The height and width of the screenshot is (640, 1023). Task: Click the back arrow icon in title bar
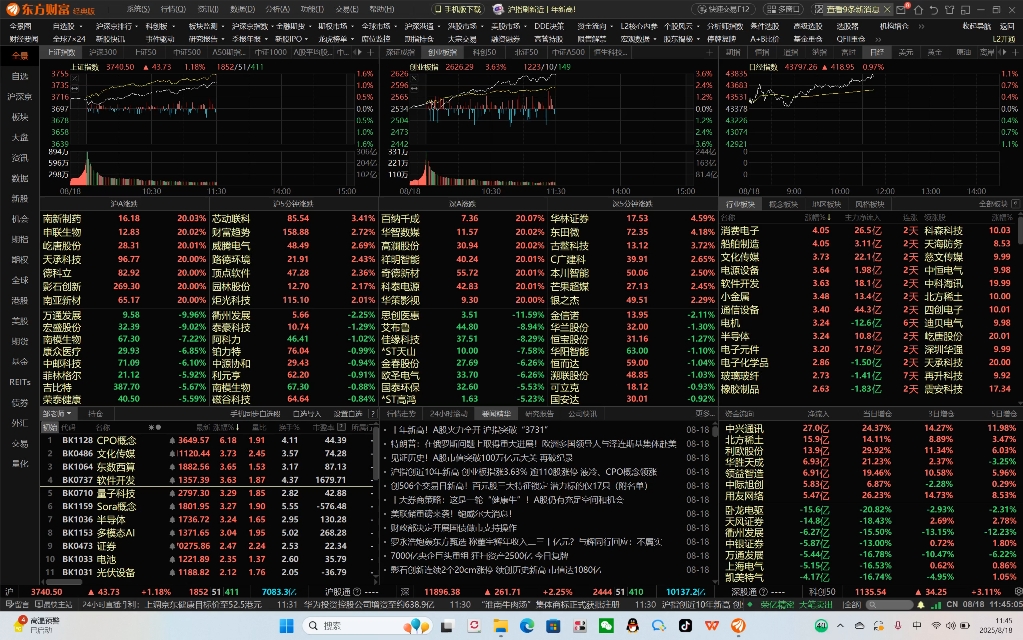point(934,10)
